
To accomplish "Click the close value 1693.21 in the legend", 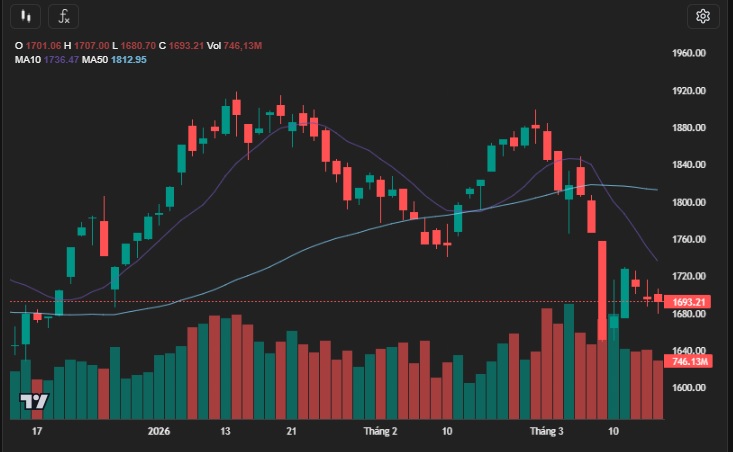I will coord(187,46).
